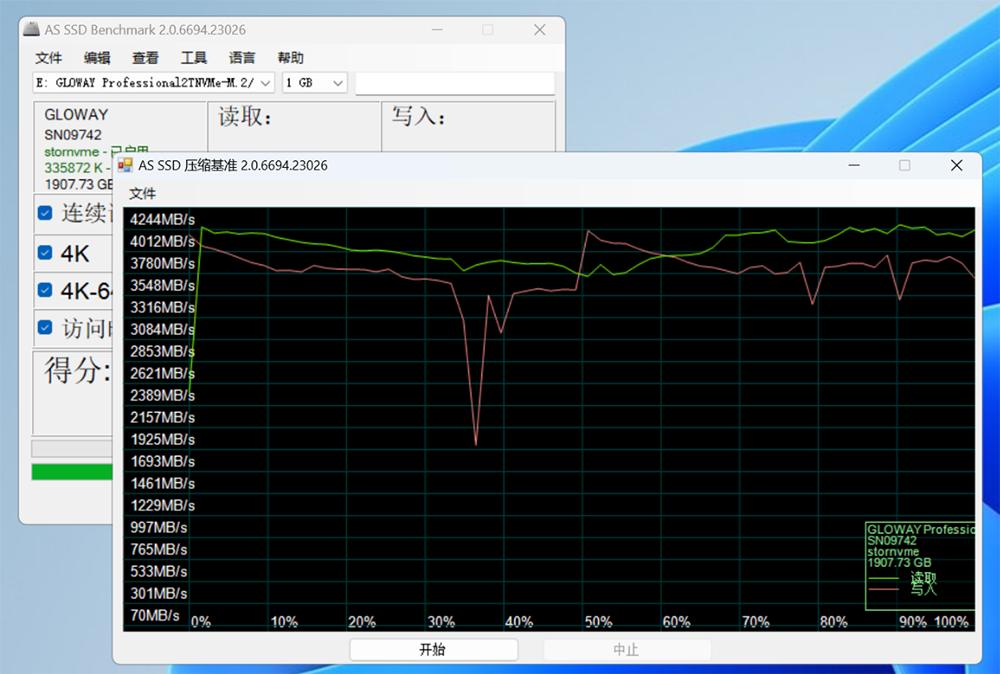Click the 中止 abort button
Screen dimensions: 1000x674
[x=626, y=649]
